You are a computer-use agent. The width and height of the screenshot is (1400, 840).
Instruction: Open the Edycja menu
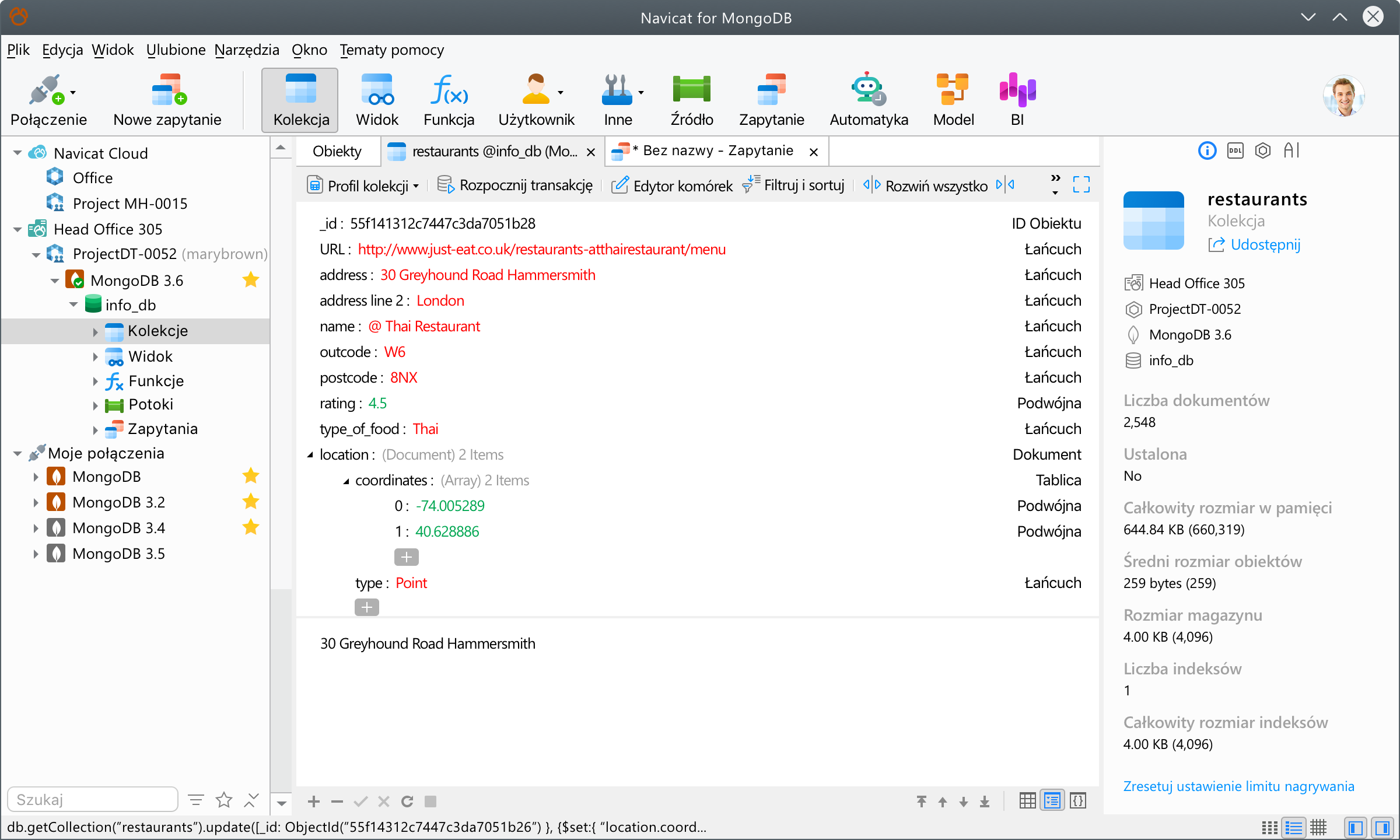point(62,50)
